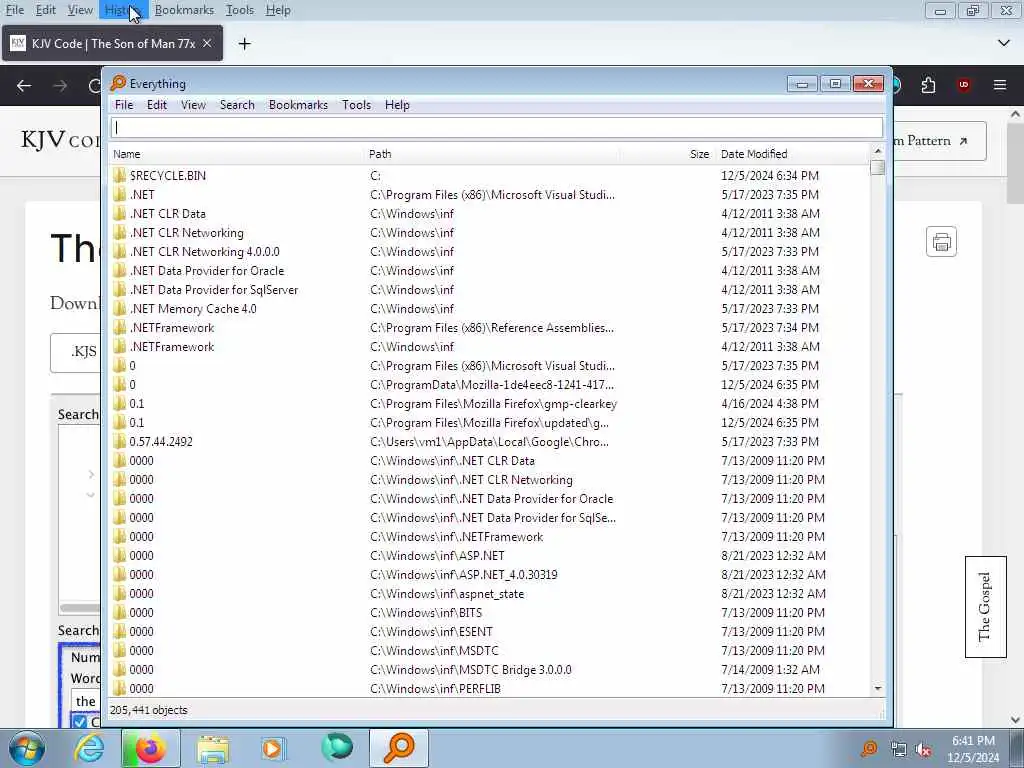Viewport: 1024px width, 768px height.
Task: Select the 0.1 folder in gmp-clearkey path
Action: (x=490, y=404)
